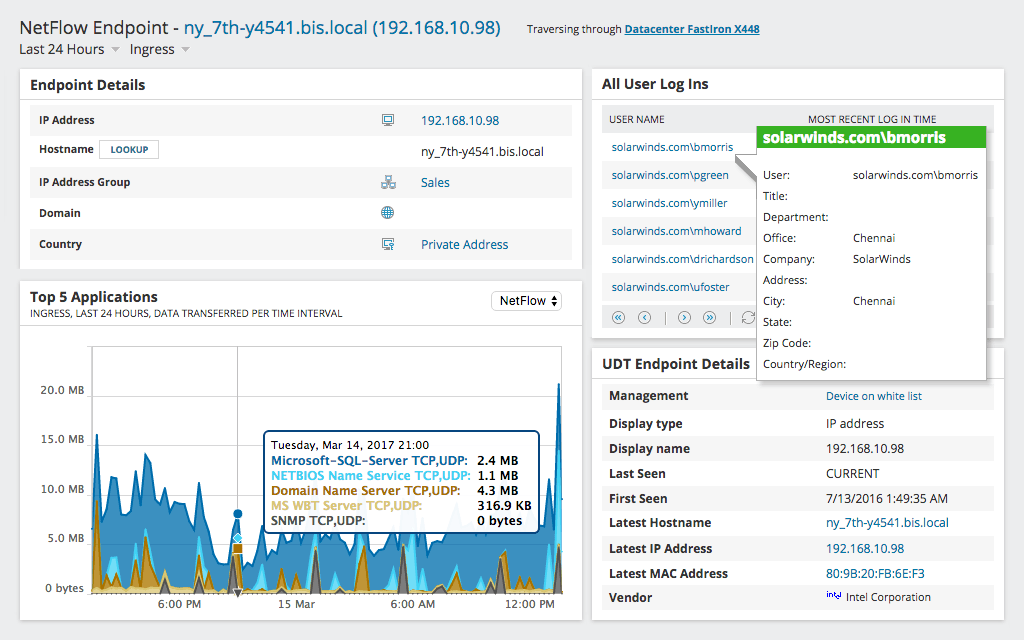Open the Datacenter FastIron X448 link
Viewport: 1024px width, 640px height.
[691, 29]
